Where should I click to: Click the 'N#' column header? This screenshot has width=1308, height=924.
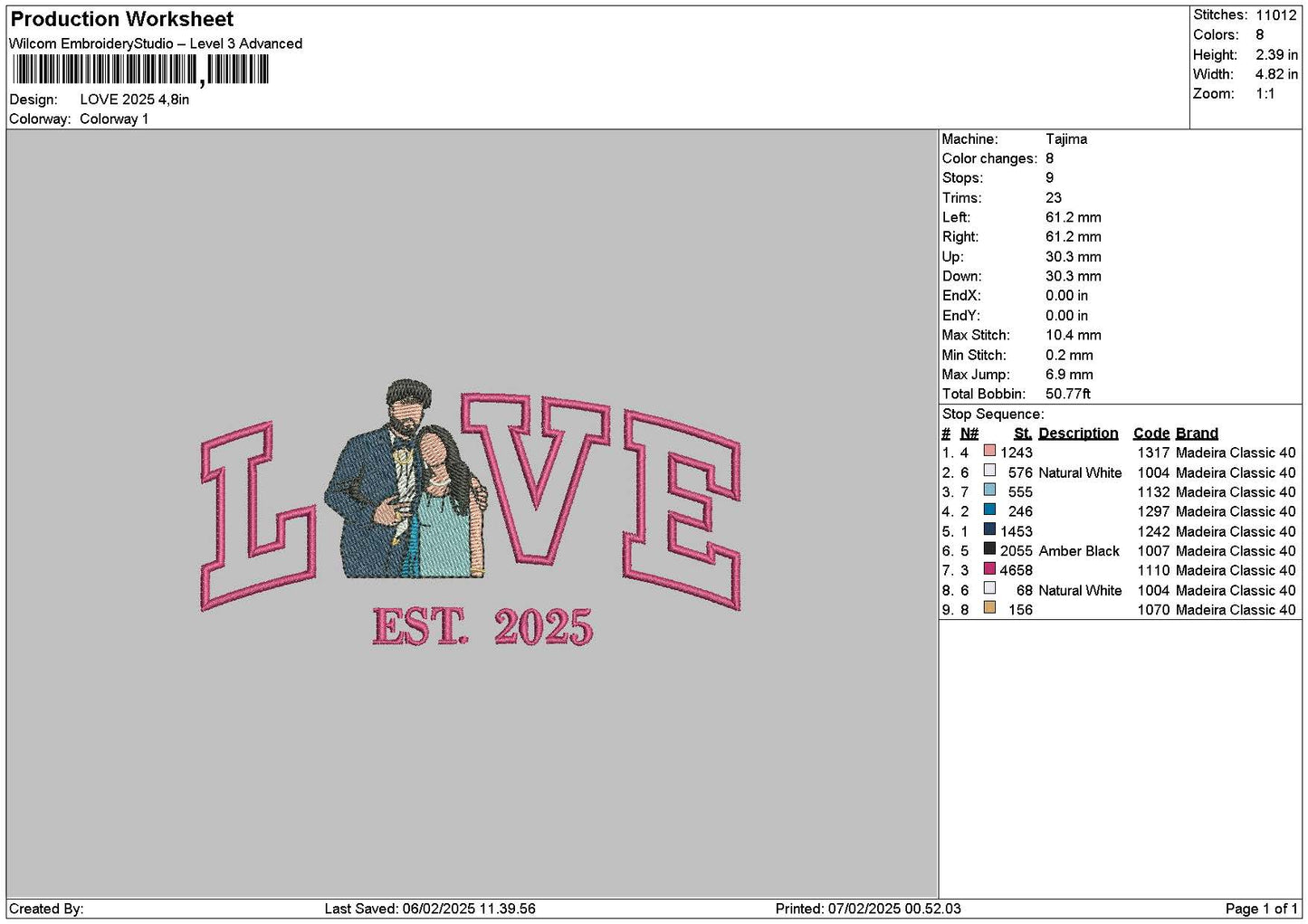tap(969, 433)
